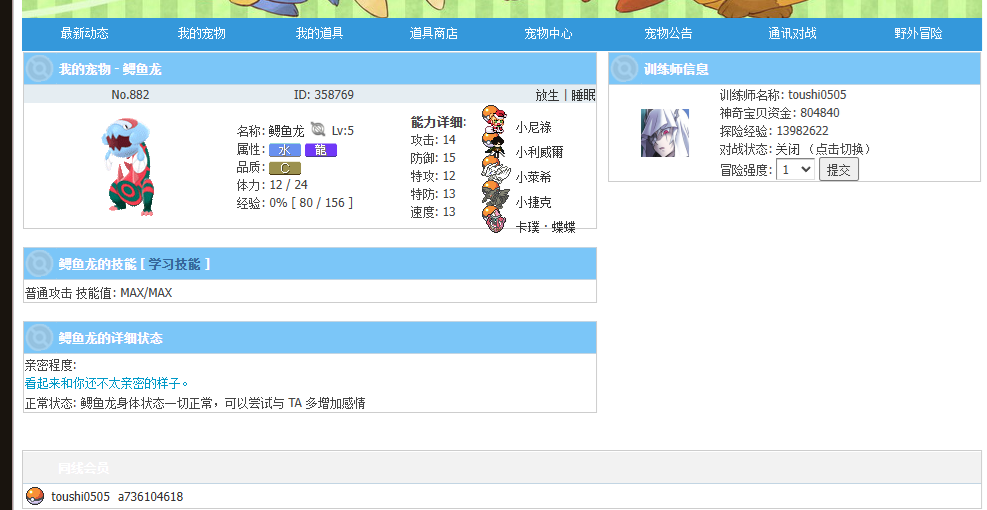Click 神奇宝贝资金: 804840 text

pyautogui.click(x=779, y=113)
